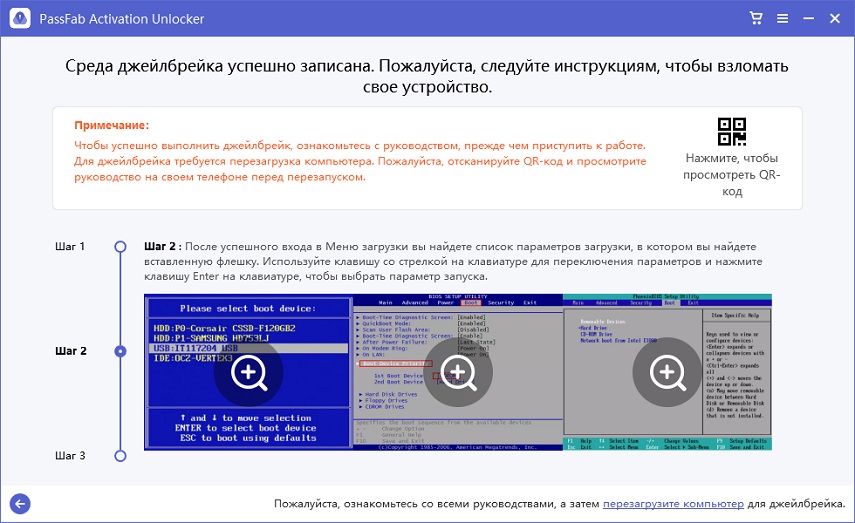Minimize the PassFab window
The height and width of the screenshot is (523, 855).
(x=807, y=18)
